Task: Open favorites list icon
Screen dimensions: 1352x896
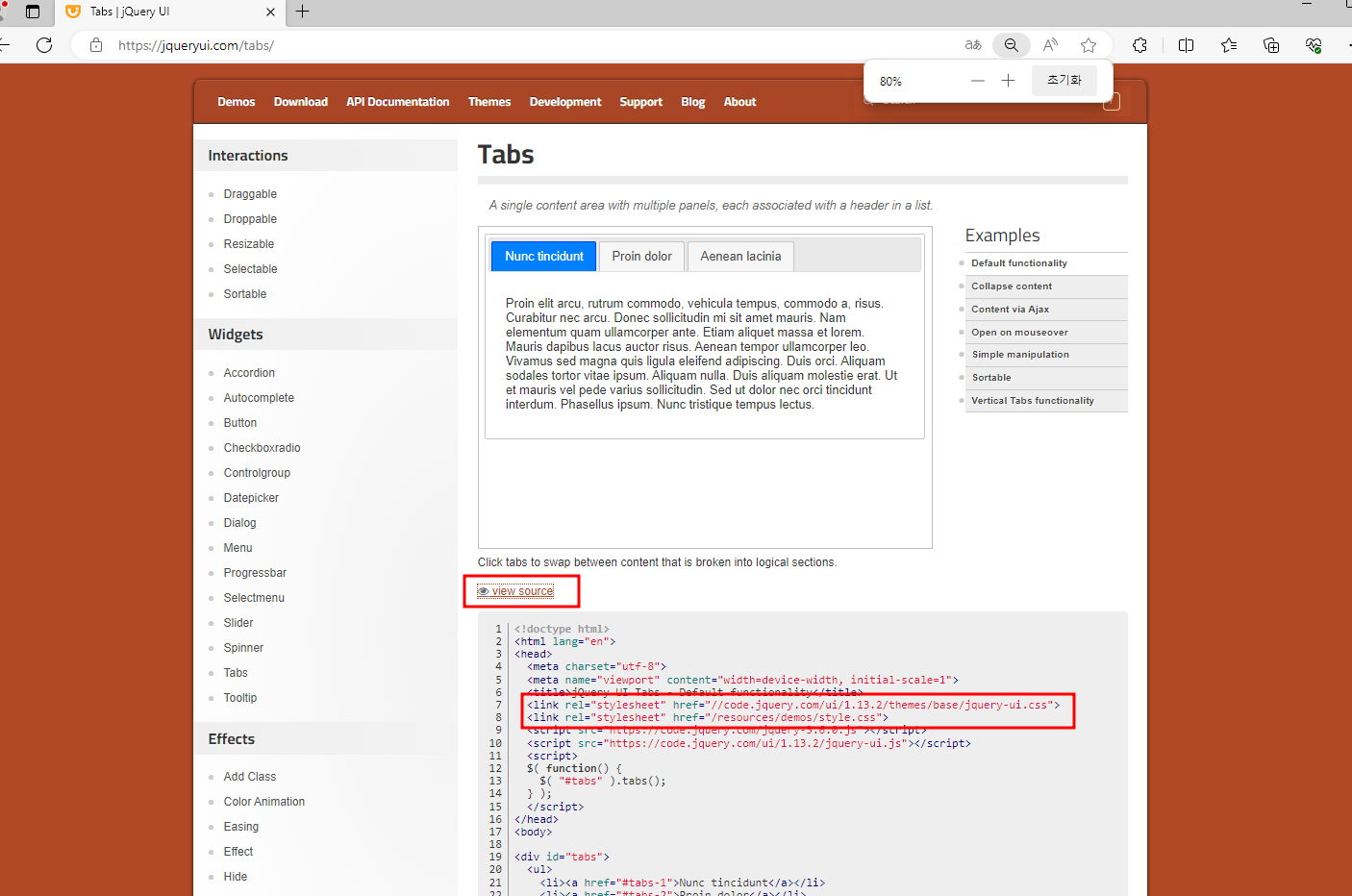Action: 1229,45
